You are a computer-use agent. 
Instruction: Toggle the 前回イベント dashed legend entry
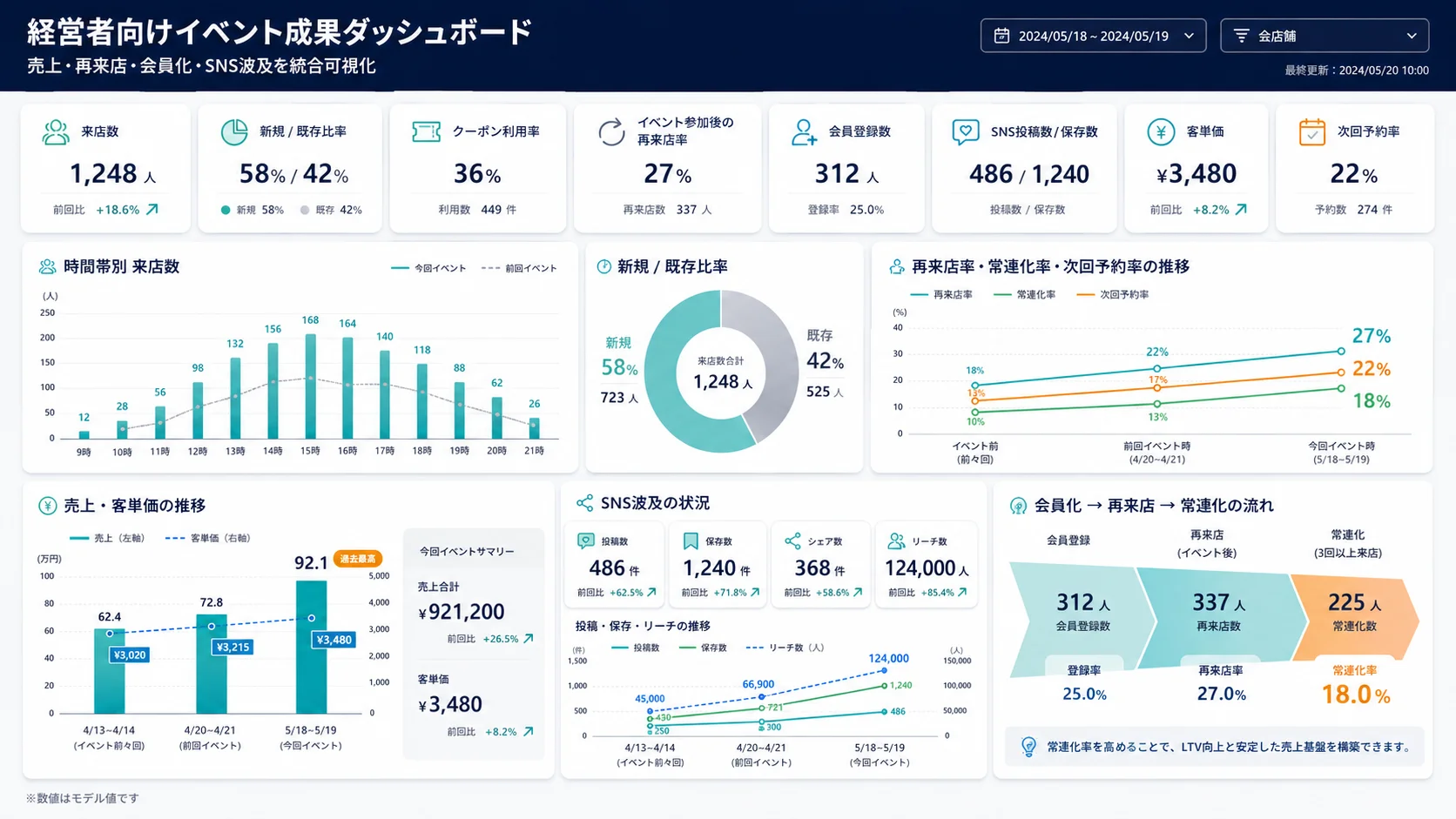[x=519, y=268]
